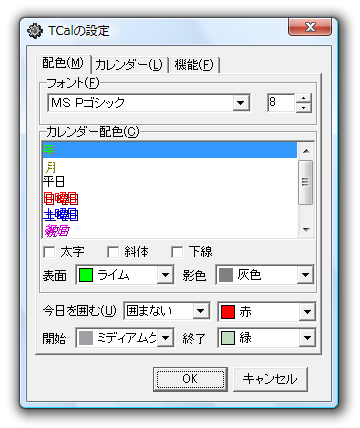Image resolution: width=360 pixels, height=428 pixels.
Task: Click the red swatch next to 赤
Action: [x=227, y=312]
